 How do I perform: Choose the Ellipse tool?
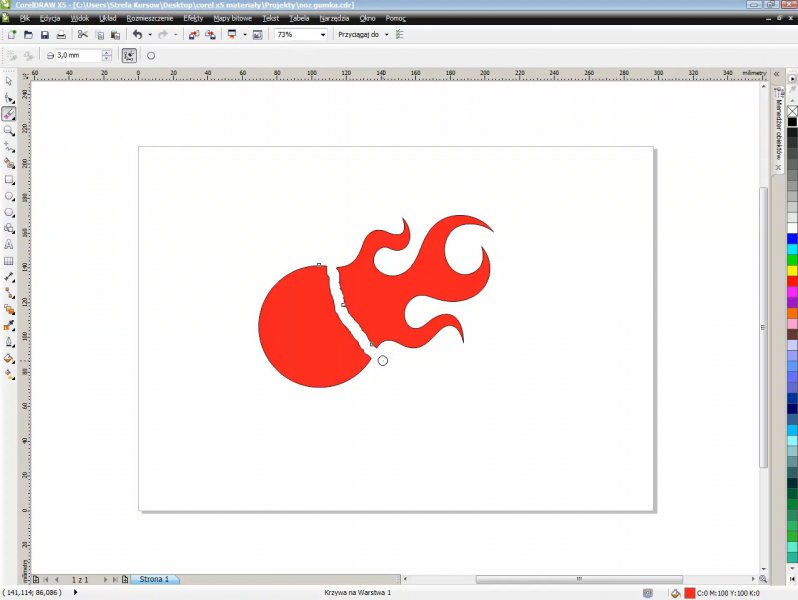point(9,196)
